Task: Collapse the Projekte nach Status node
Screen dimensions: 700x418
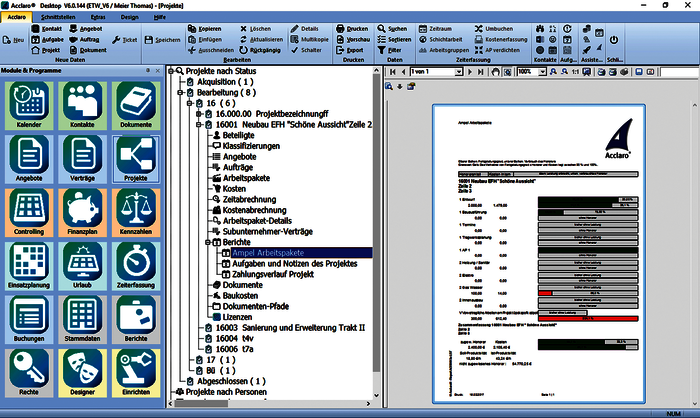Action: coord(171,71)
